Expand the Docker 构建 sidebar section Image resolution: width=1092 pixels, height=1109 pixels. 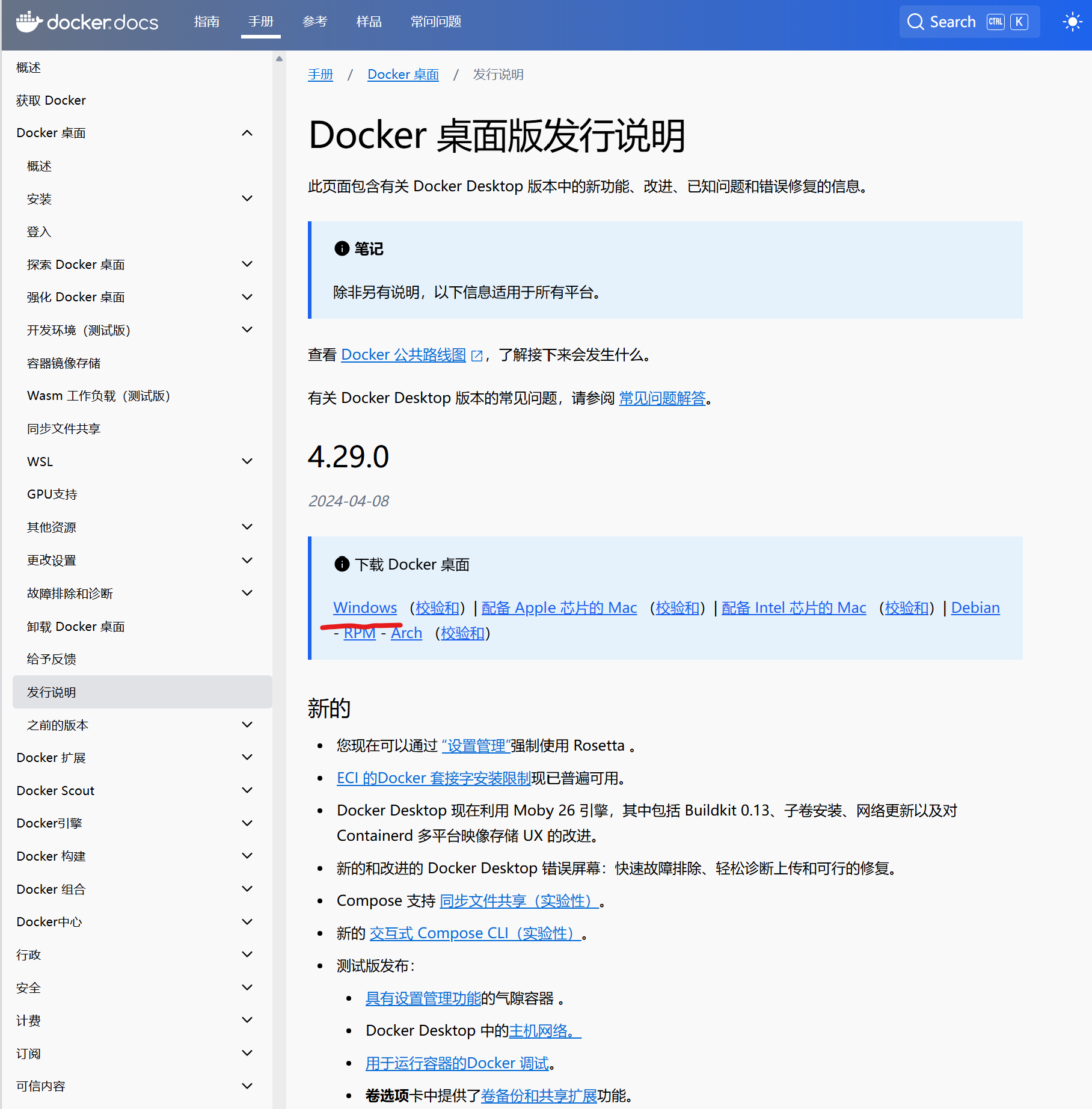[247, 856]
